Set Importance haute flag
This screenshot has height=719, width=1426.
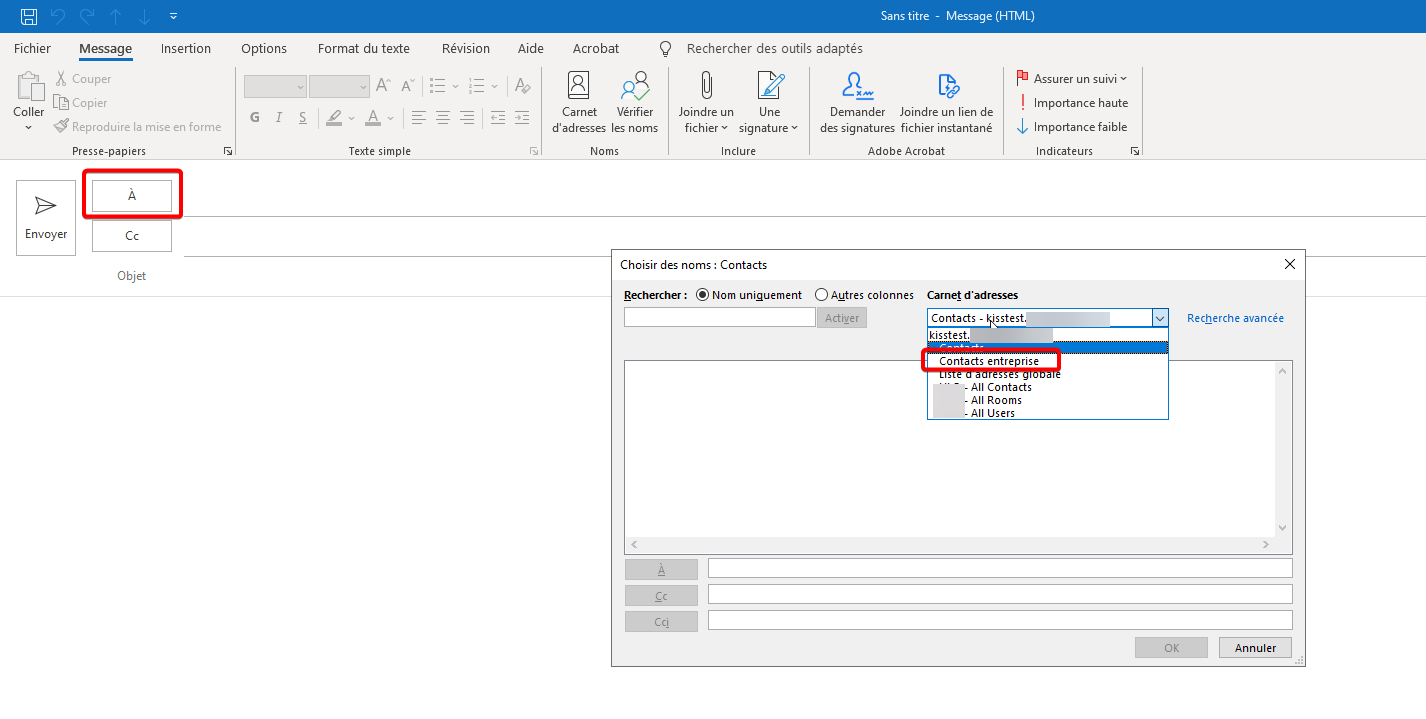(x=1072, y=103)
